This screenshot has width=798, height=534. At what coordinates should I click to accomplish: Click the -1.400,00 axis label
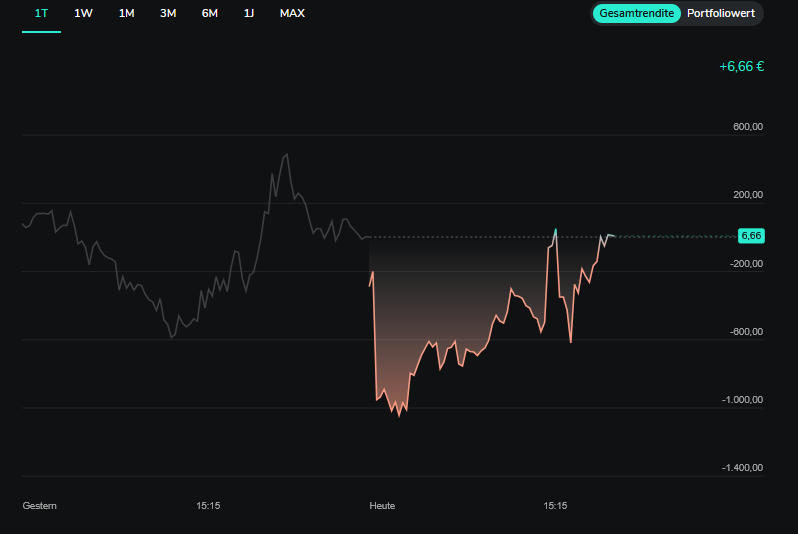742,468
